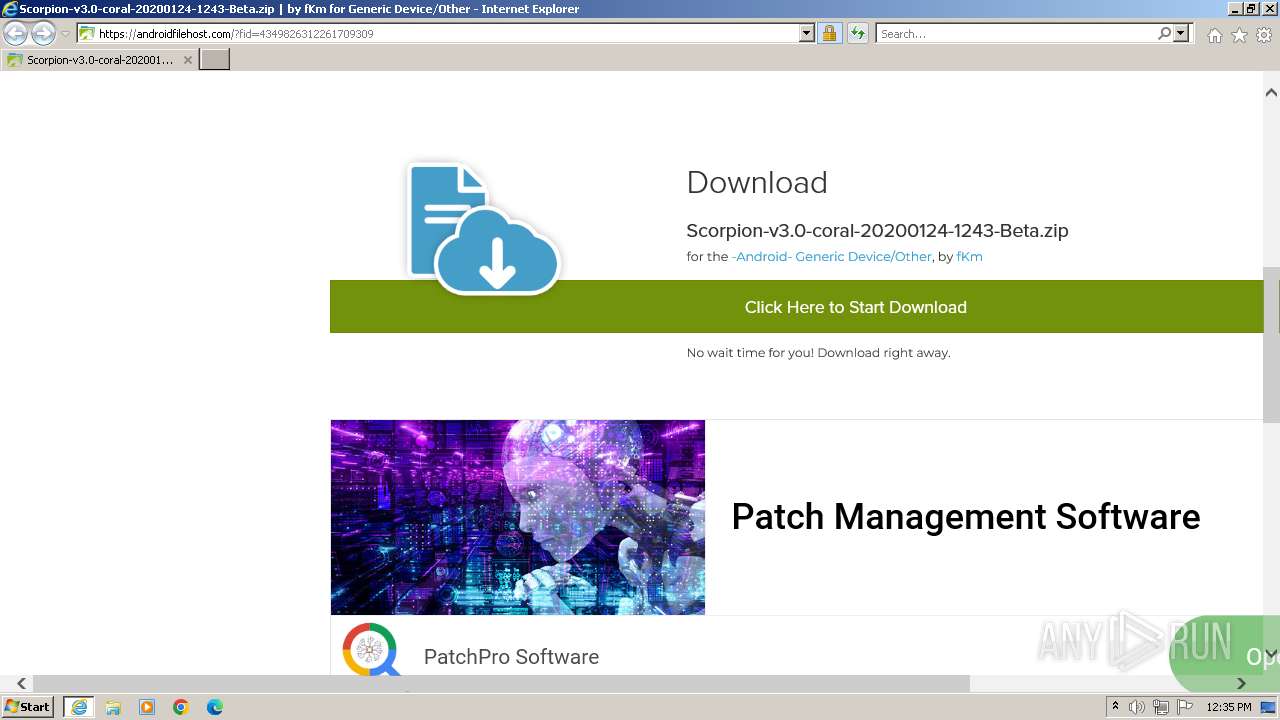
Task: Open File Explorer folder in taskbar
Action: [113, 707]
